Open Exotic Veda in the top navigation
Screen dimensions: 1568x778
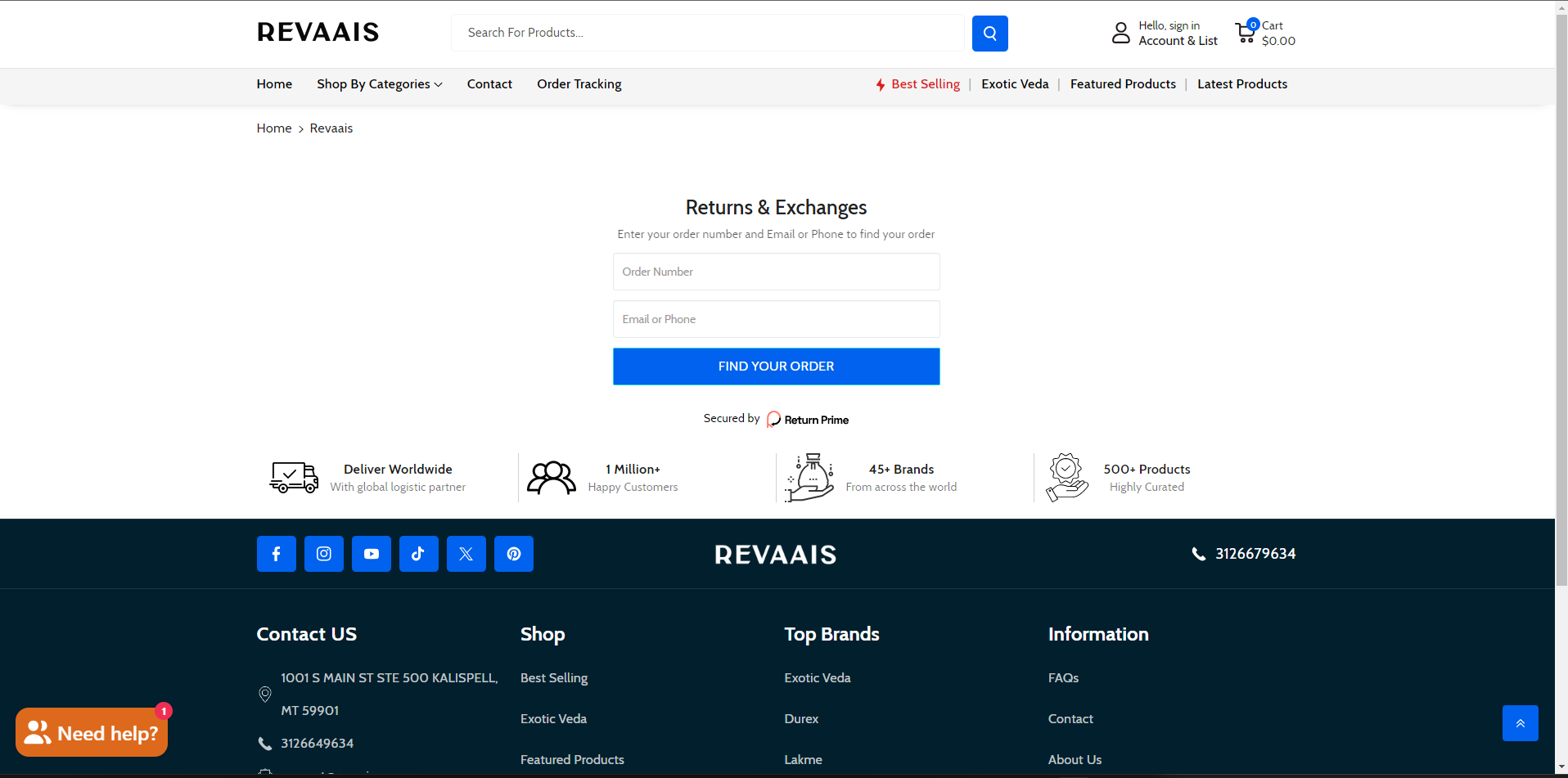click(x=1015, y=84)
